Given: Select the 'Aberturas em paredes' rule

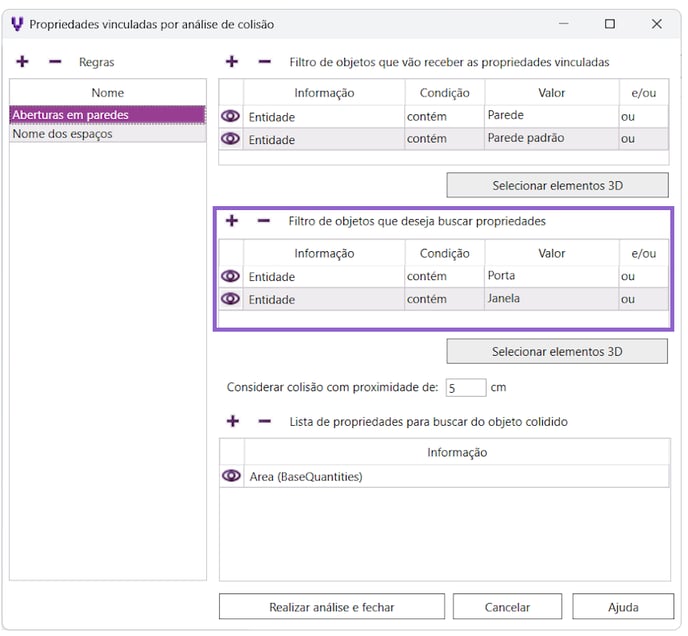Looking at the screenshot, I should pos(107,115).
